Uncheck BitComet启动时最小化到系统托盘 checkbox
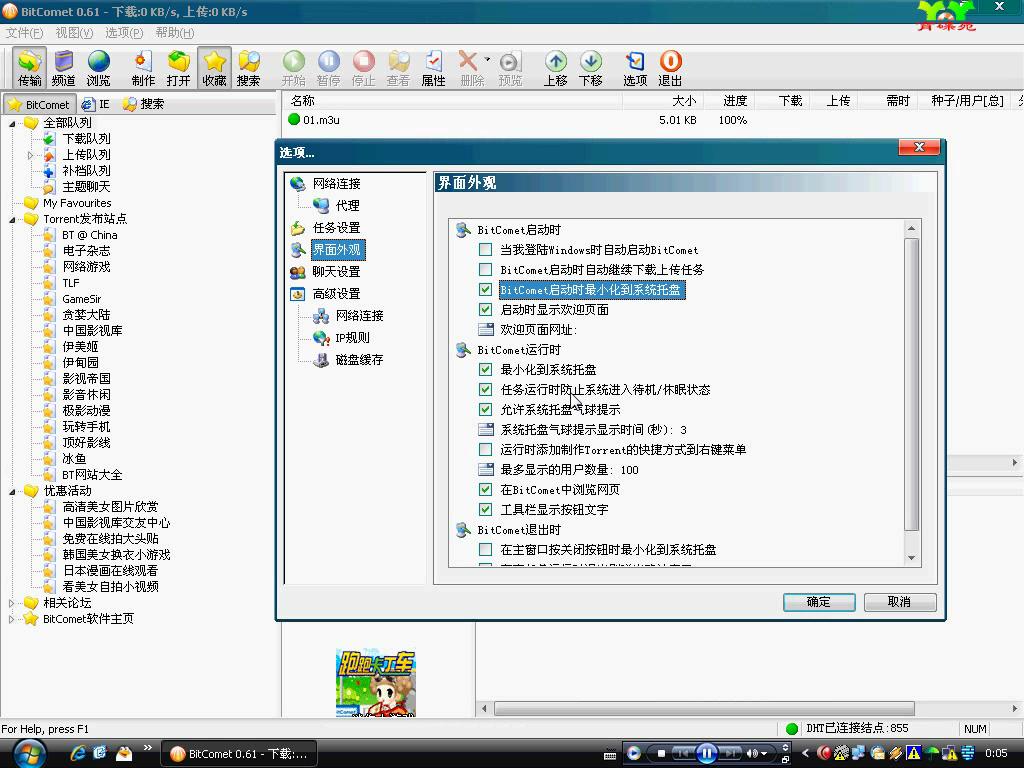The height and width of the screenshot is (768, 1024). (485, 289)
